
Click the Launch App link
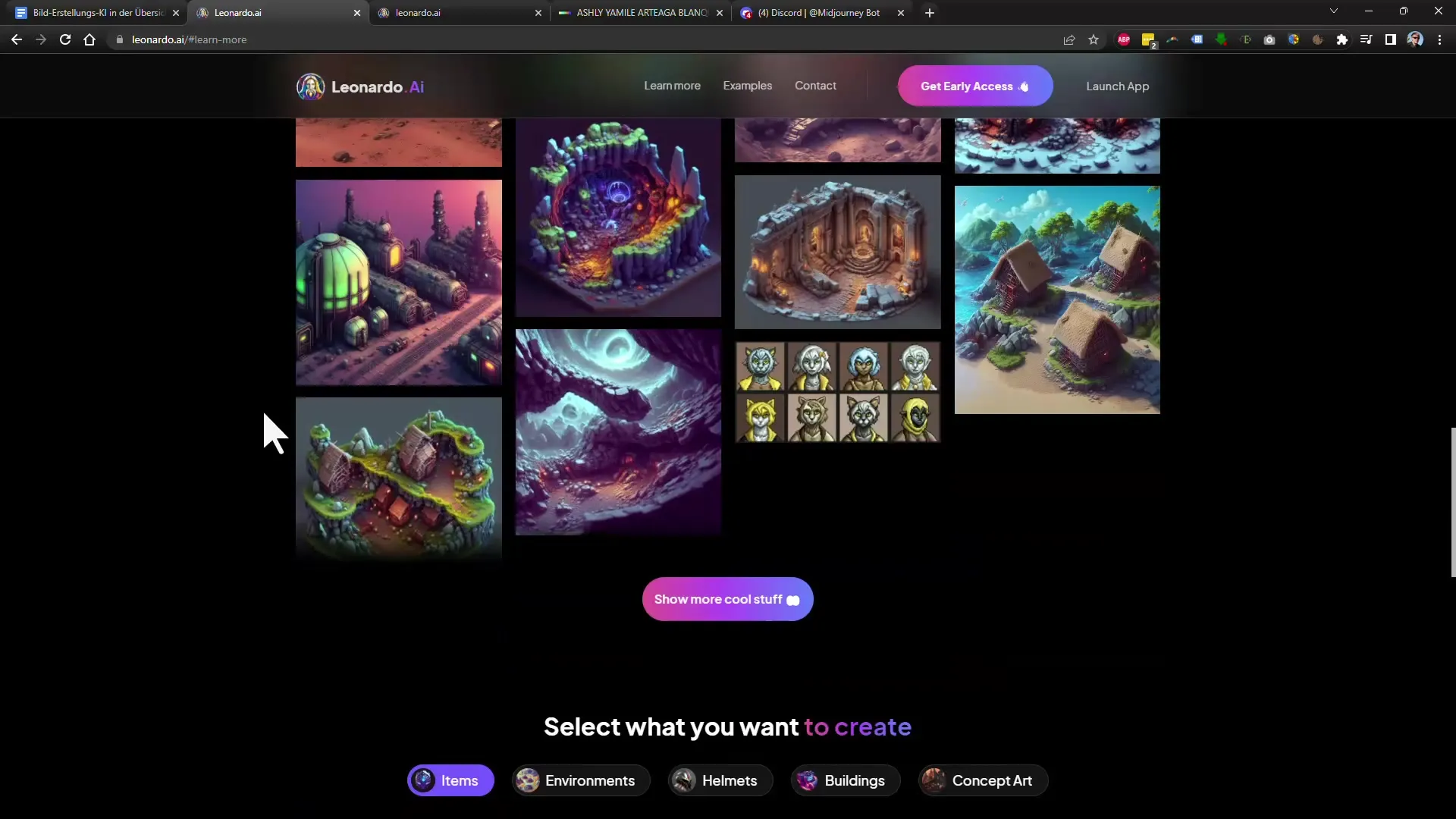pos(1117,86)
